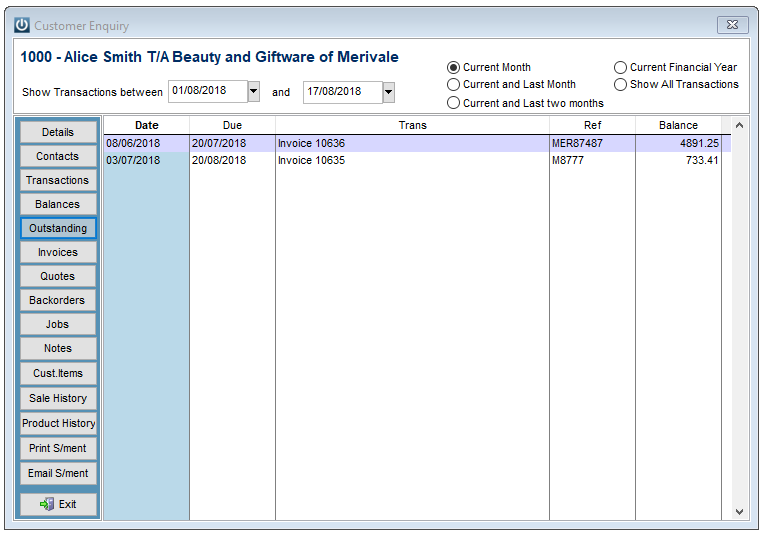764x536 pixels.
Task: Sort by the Date column header
Action: 147,125
